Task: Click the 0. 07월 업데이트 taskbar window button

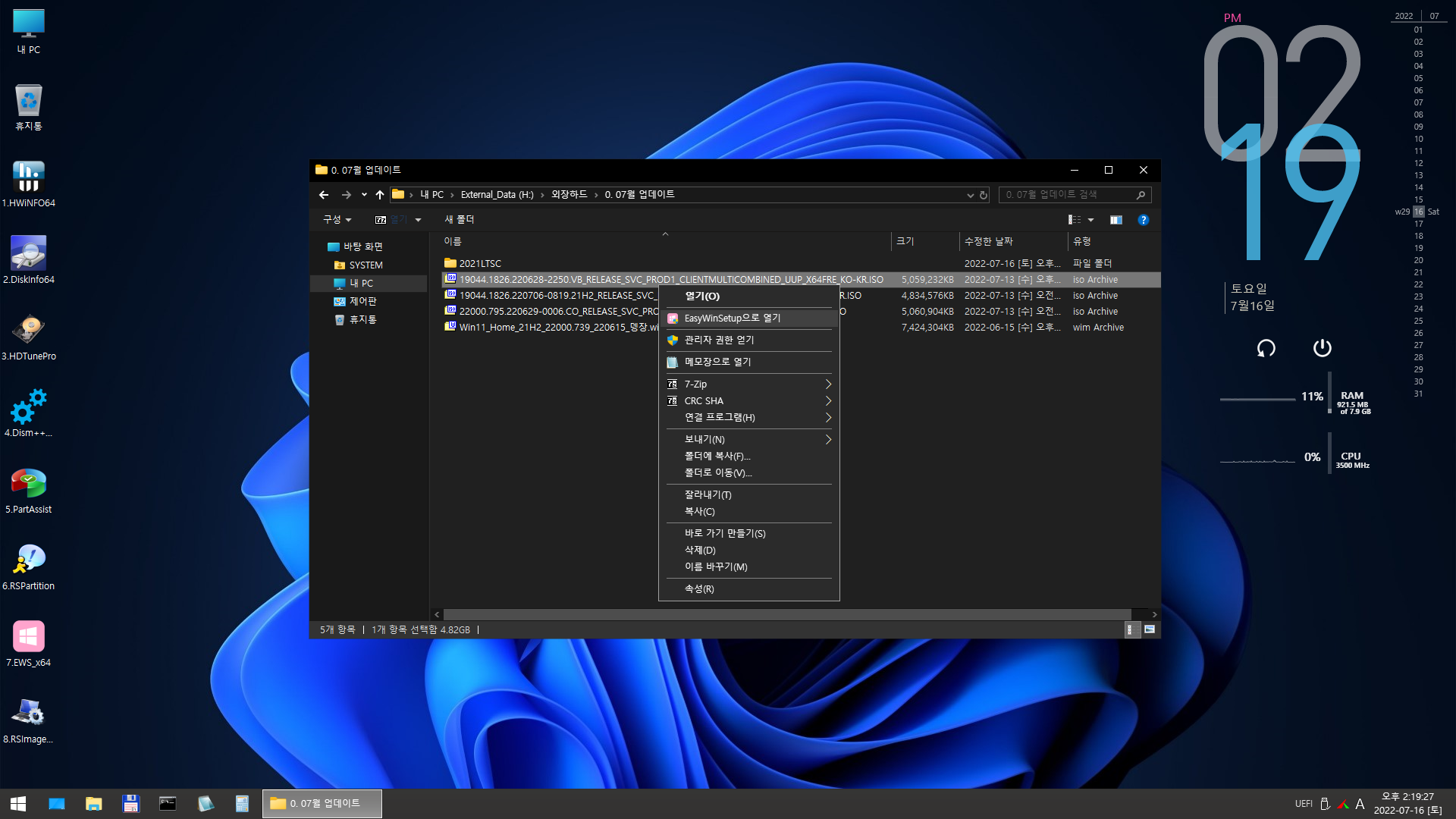Action: [x=322, y=804]
